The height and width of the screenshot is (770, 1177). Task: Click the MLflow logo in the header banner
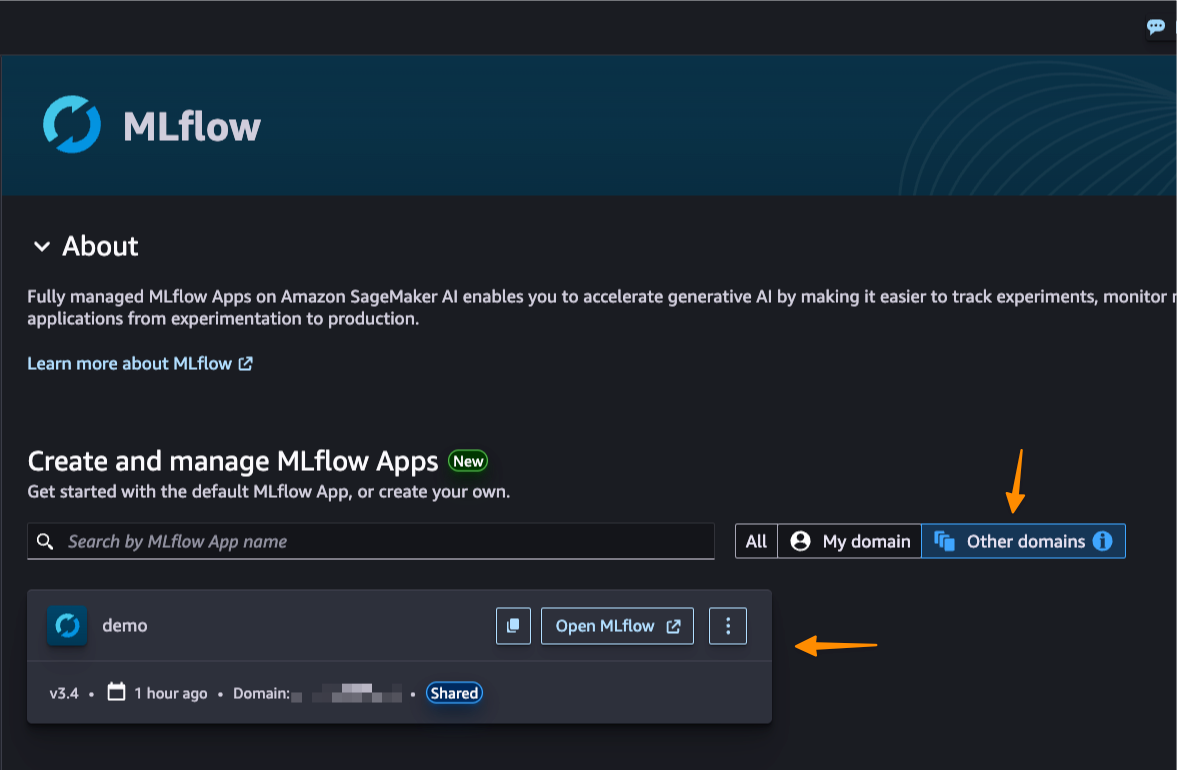[72, 125]
